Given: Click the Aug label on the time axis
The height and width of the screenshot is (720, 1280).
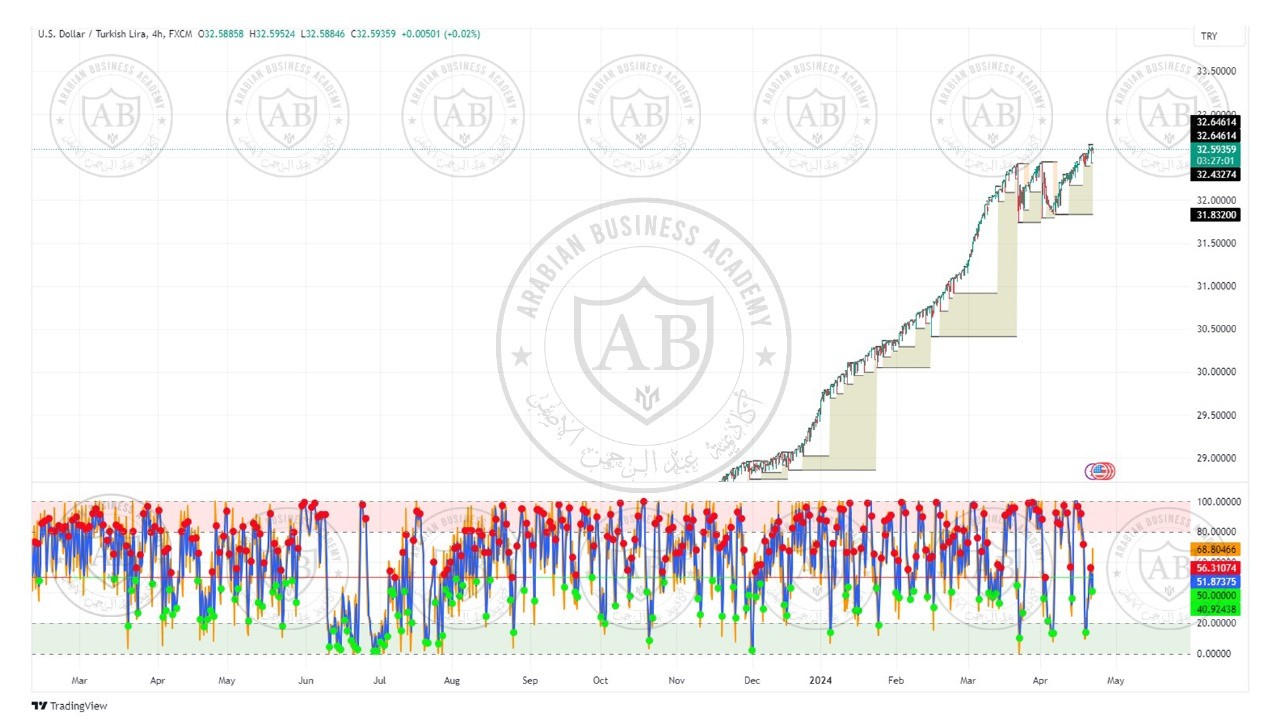Looking at the screenshot, I should [x=451, y=680].
